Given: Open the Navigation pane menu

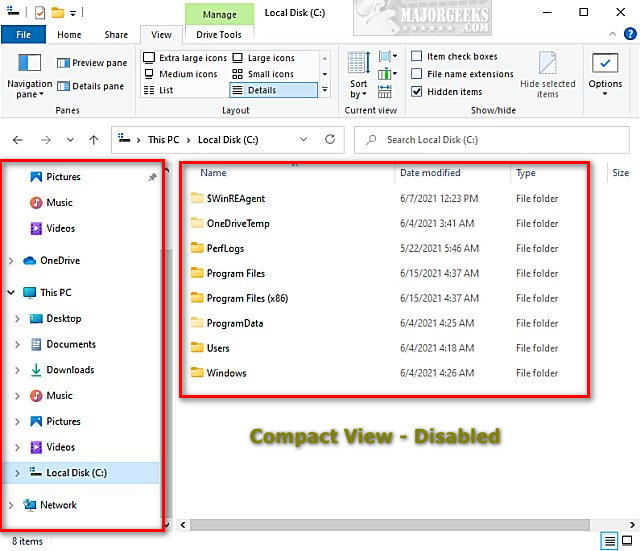Looking at the screenshot, I should (x=29, y=76).
